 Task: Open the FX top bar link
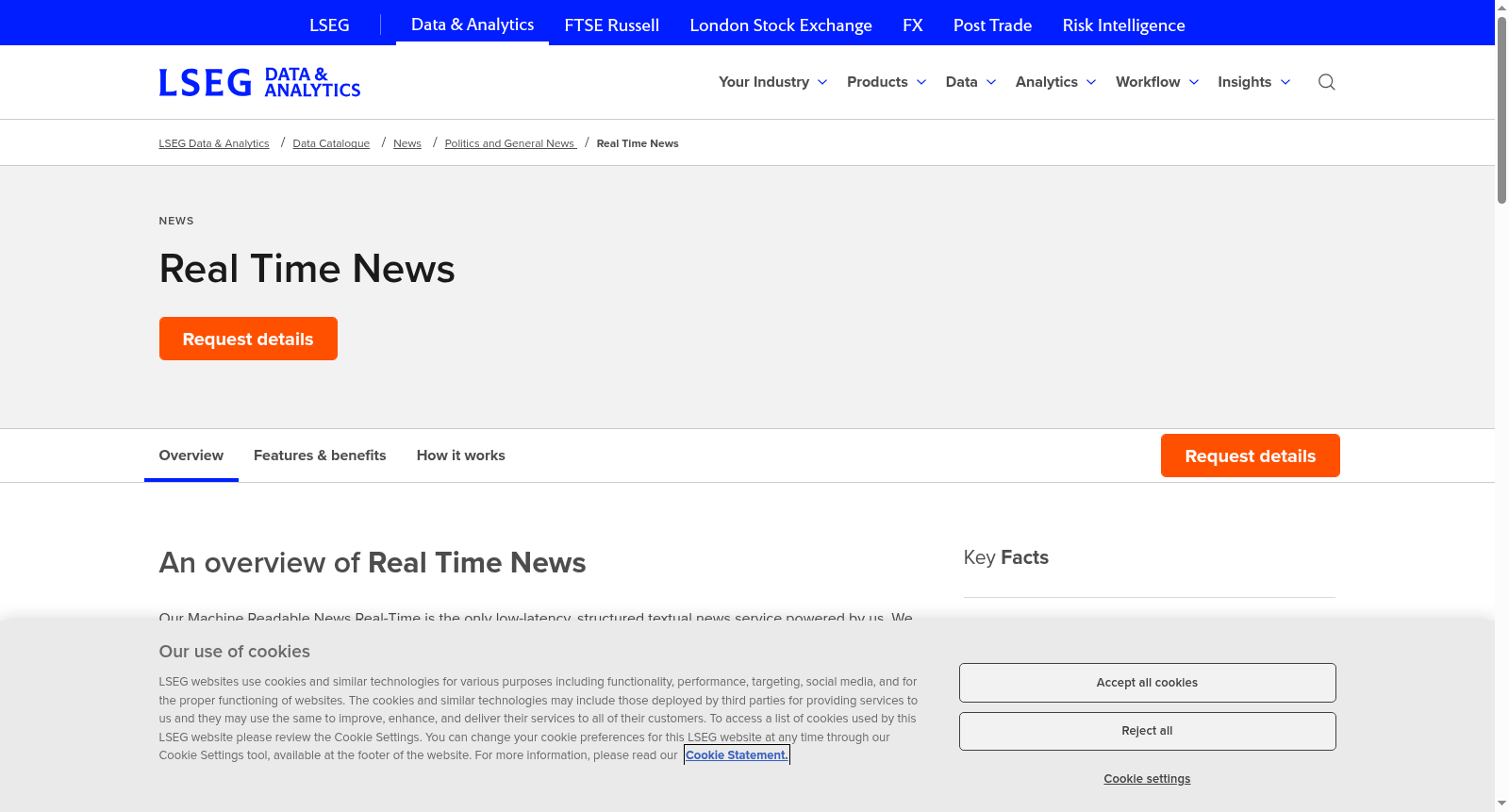[913, 25]
